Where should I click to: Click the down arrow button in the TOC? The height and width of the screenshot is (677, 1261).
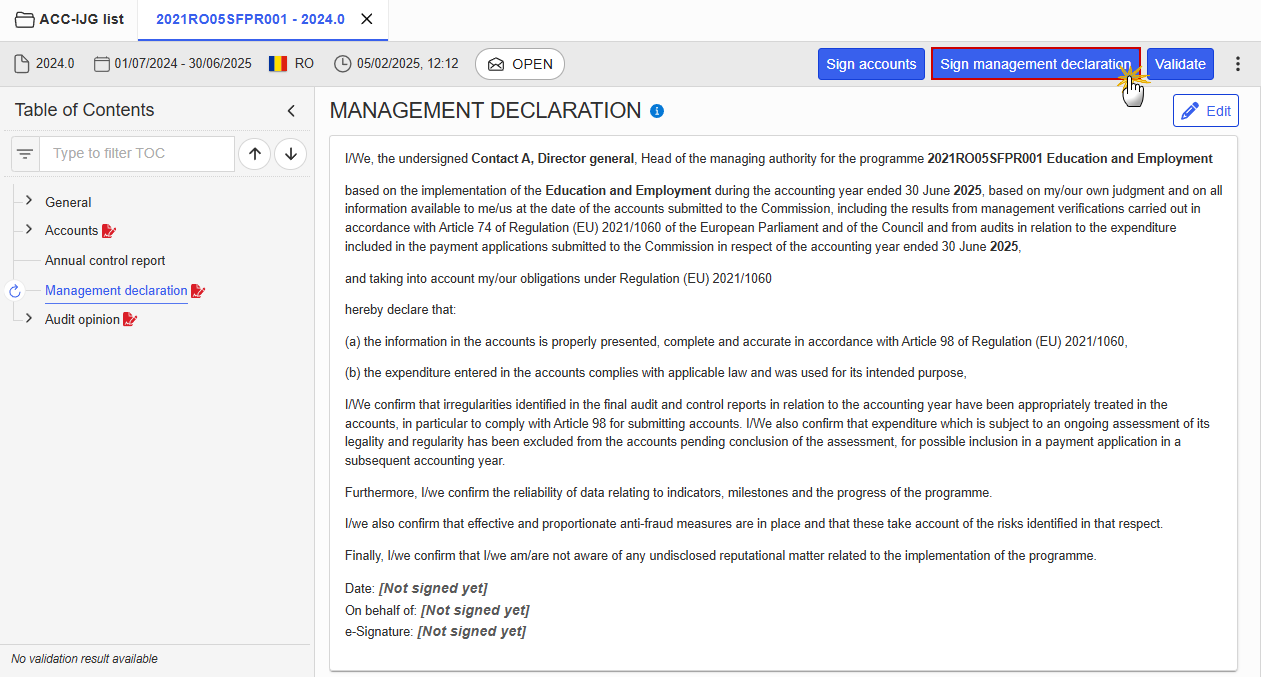tap(291, 154)
